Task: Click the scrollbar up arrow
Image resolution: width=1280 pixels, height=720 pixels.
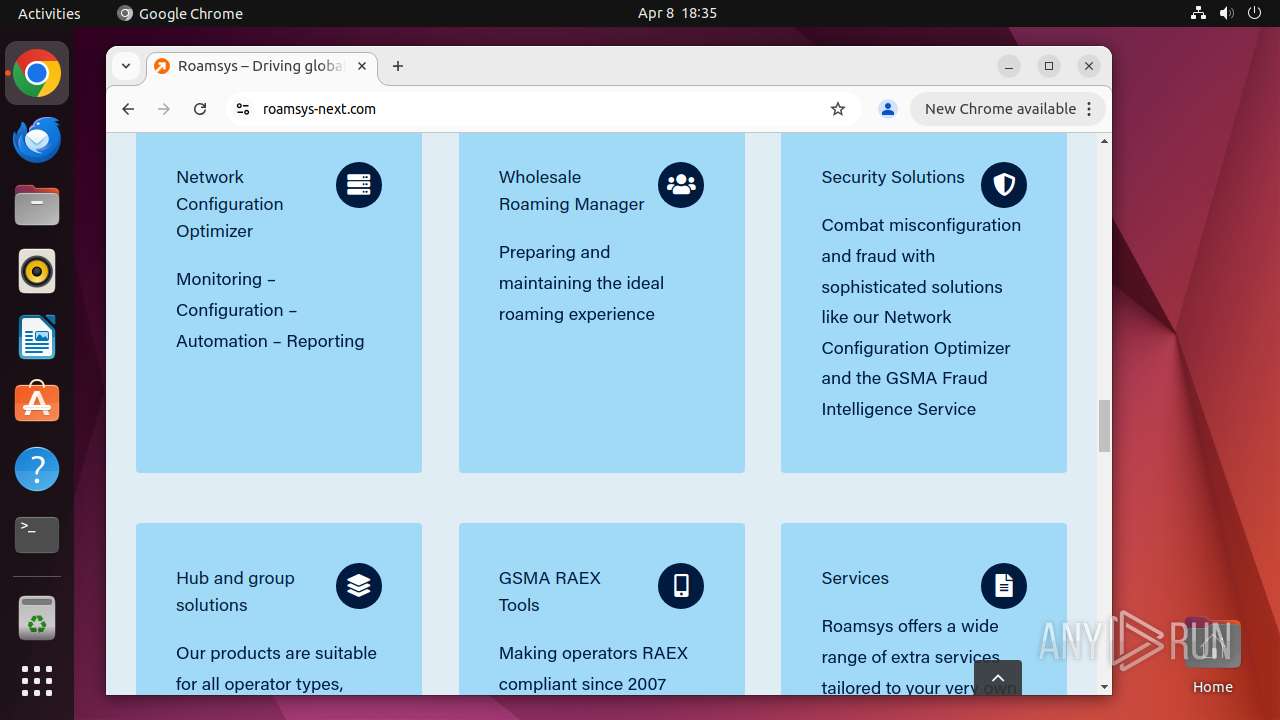Action: pos(1104,141)
